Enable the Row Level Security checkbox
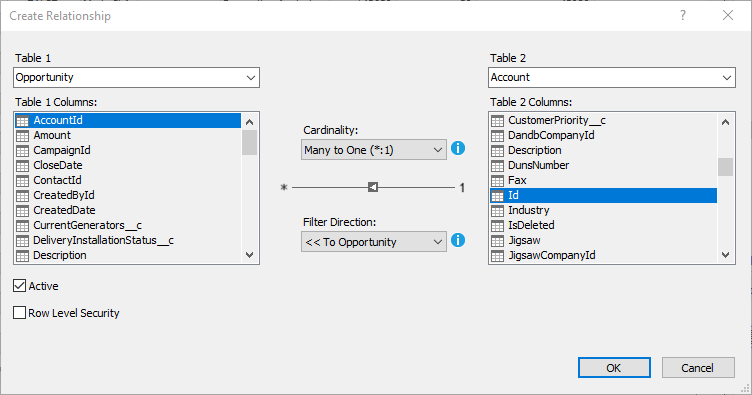Viewport: 752px width, 395px height. [19, 313]
